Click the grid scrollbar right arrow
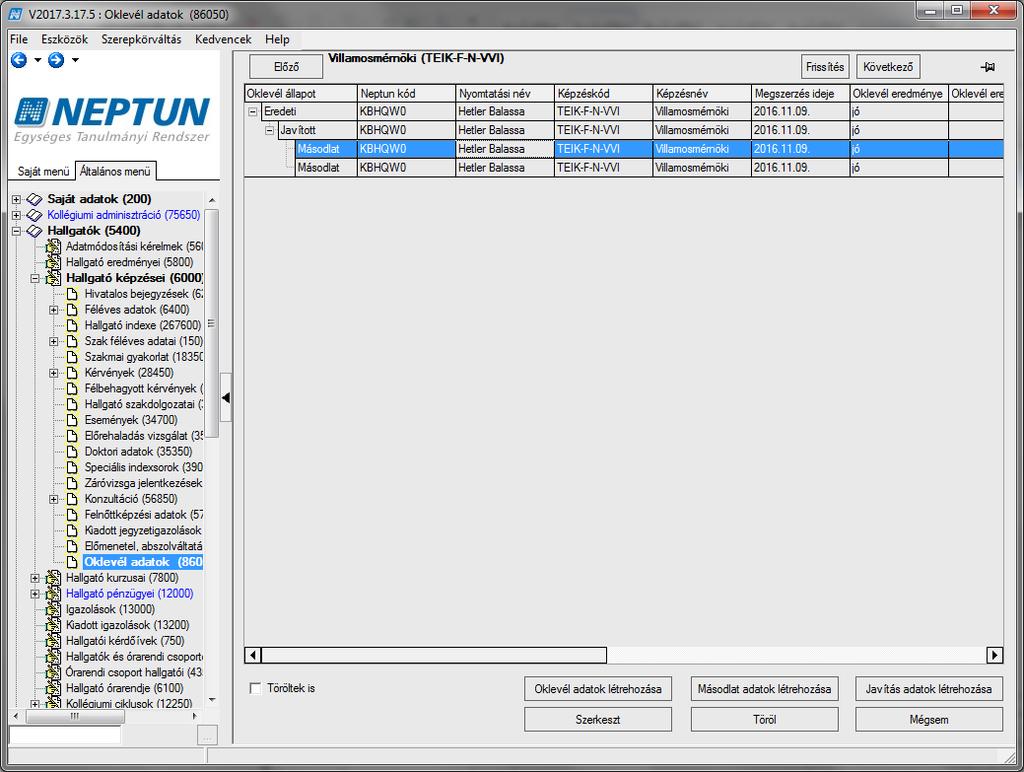 tap(995, 654)
